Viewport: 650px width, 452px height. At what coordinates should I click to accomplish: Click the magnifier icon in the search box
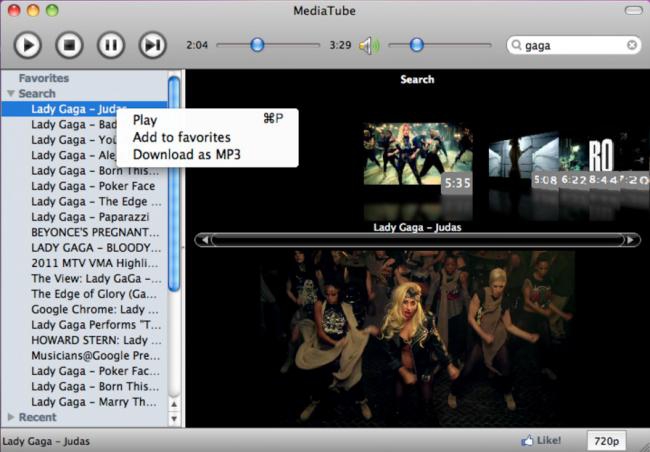pyautogui.click(x=516, y=44)
